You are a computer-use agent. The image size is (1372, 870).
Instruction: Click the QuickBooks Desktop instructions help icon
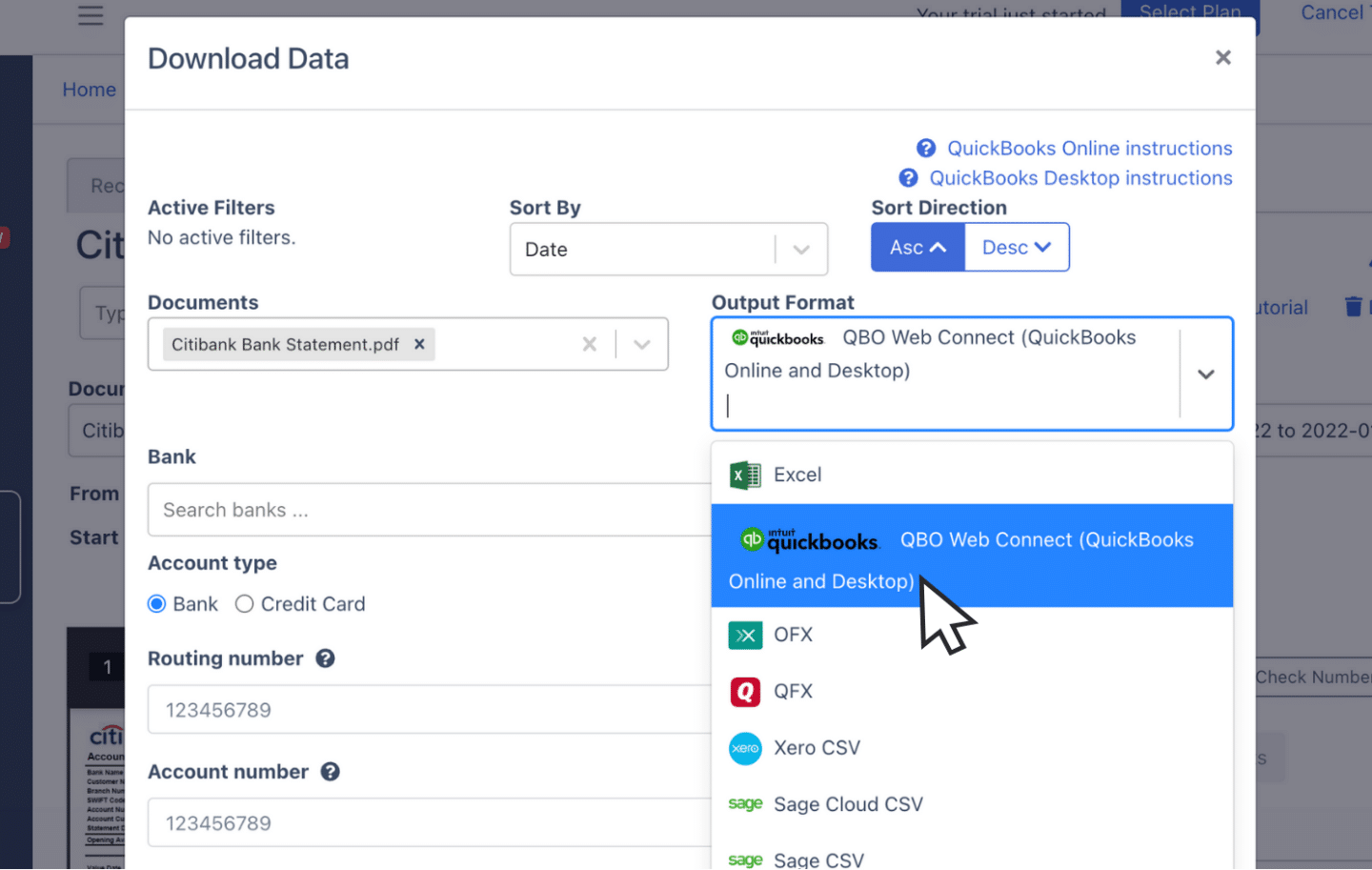(x=908, y=178)
